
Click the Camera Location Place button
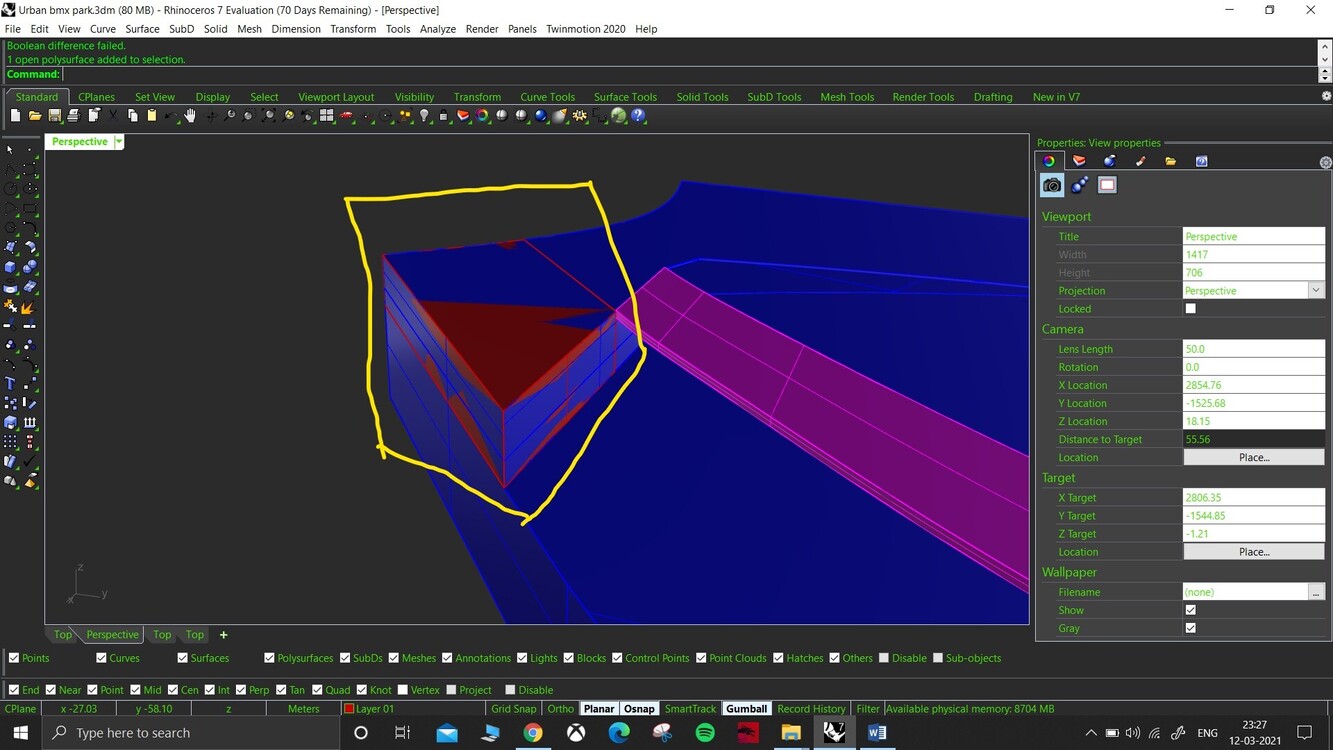click(1253, 457)
